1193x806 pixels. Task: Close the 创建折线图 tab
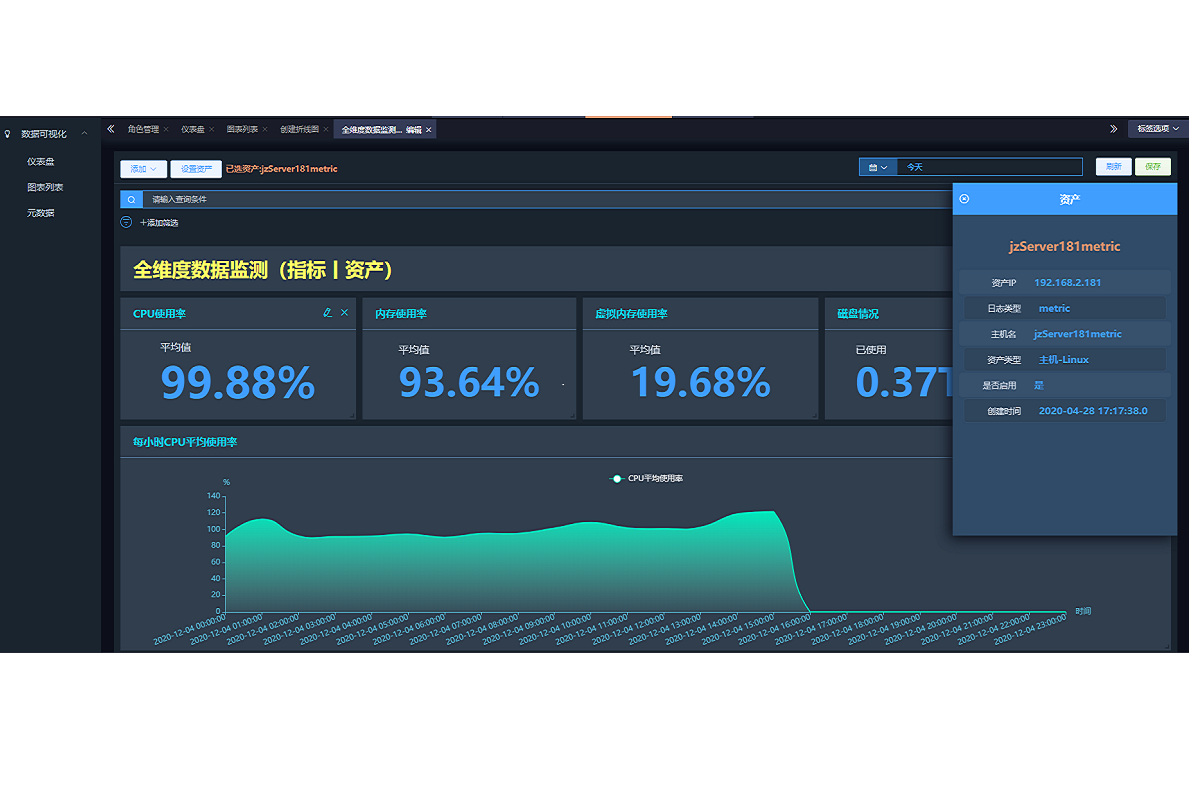click(x=326, y=130)
